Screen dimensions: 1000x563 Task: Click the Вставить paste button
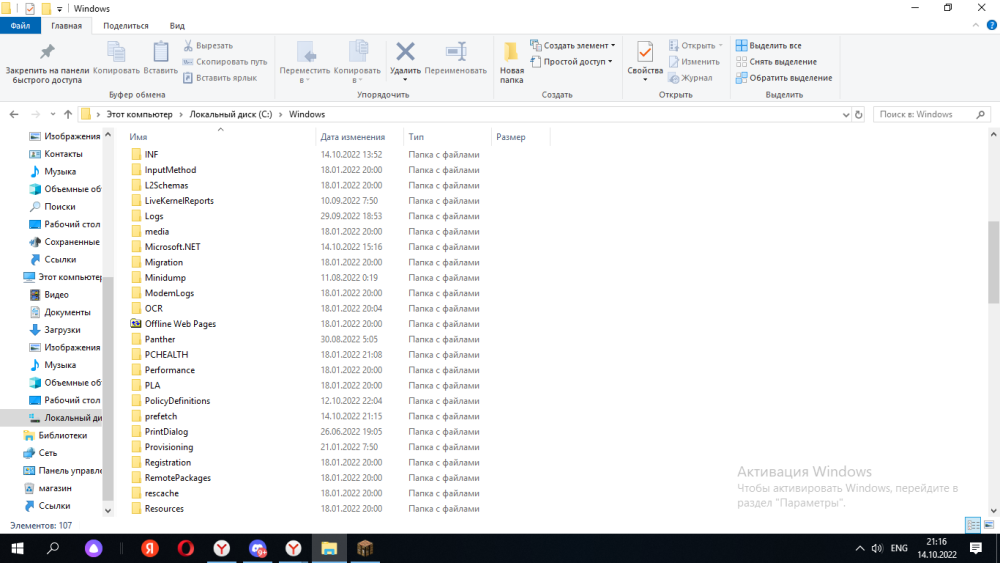pos(160,58)
